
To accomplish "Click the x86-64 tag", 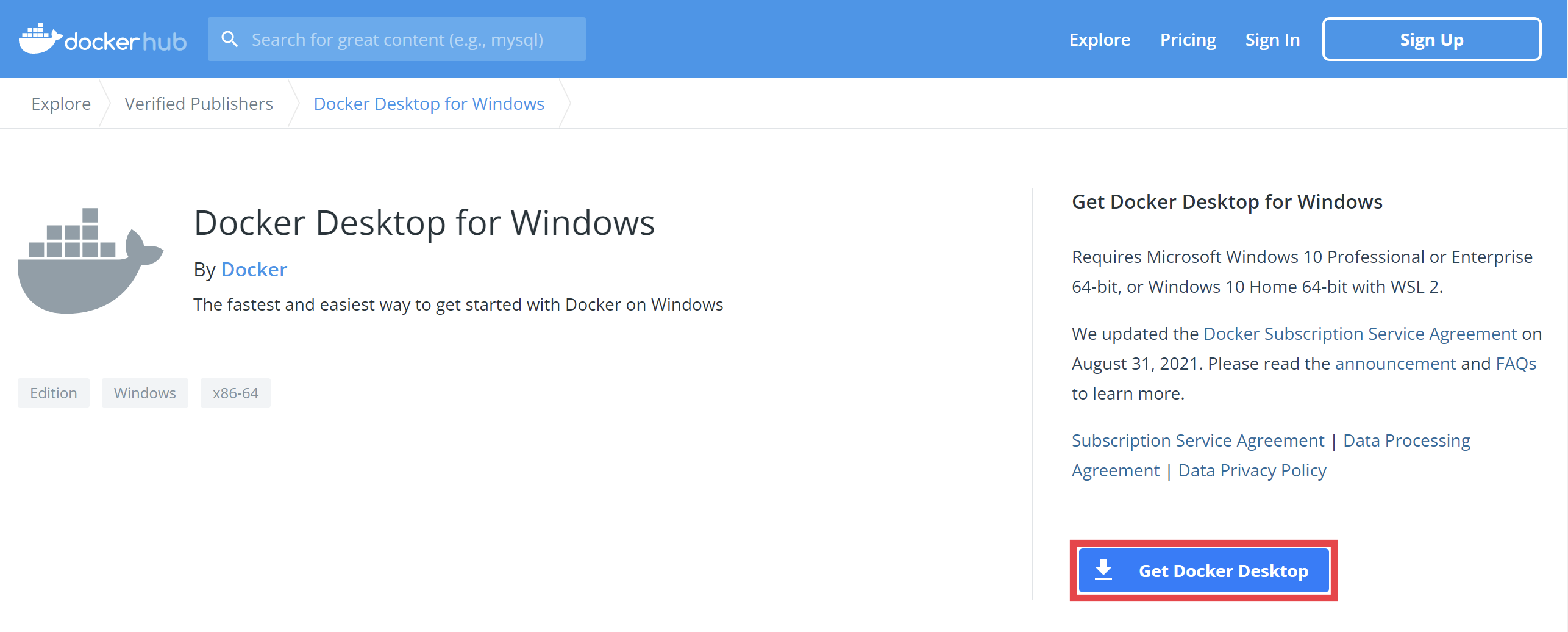I will (235, 393).
